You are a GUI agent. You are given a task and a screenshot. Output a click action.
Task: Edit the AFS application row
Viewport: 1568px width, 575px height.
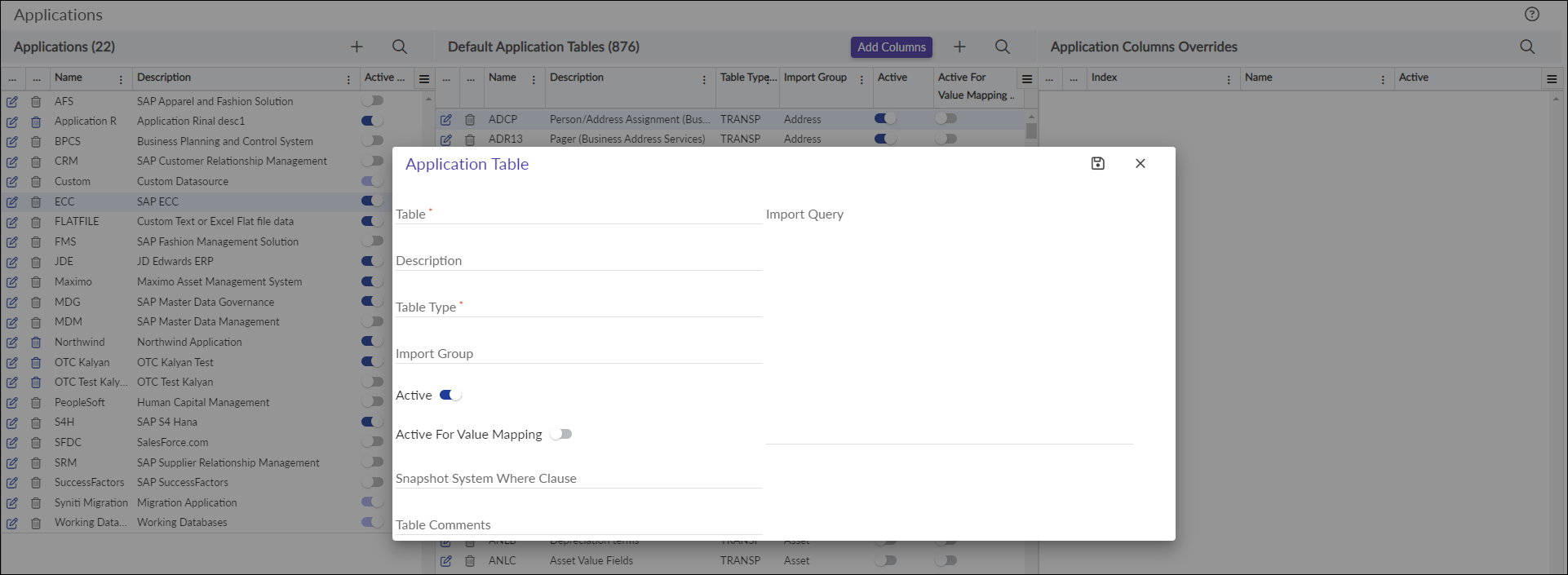coord(12,102)
